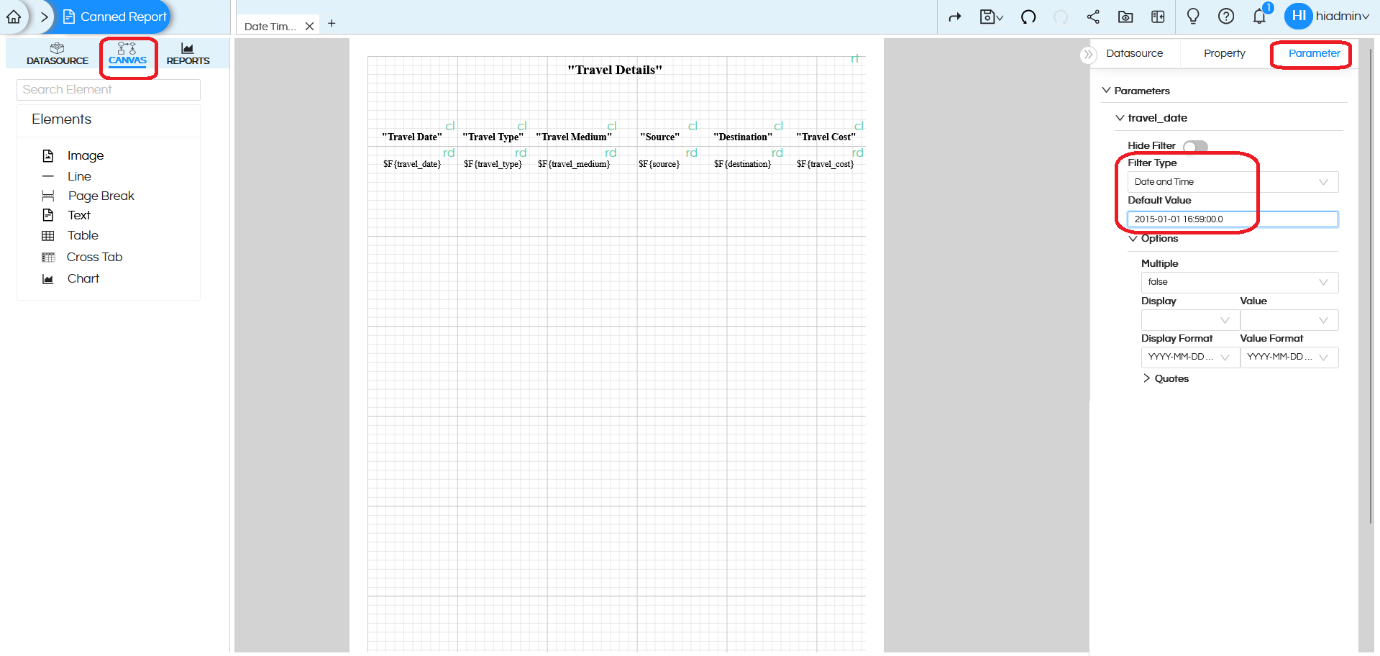Add a Cross Tab element
The image size is (1380, 656).
click(92, 256)
